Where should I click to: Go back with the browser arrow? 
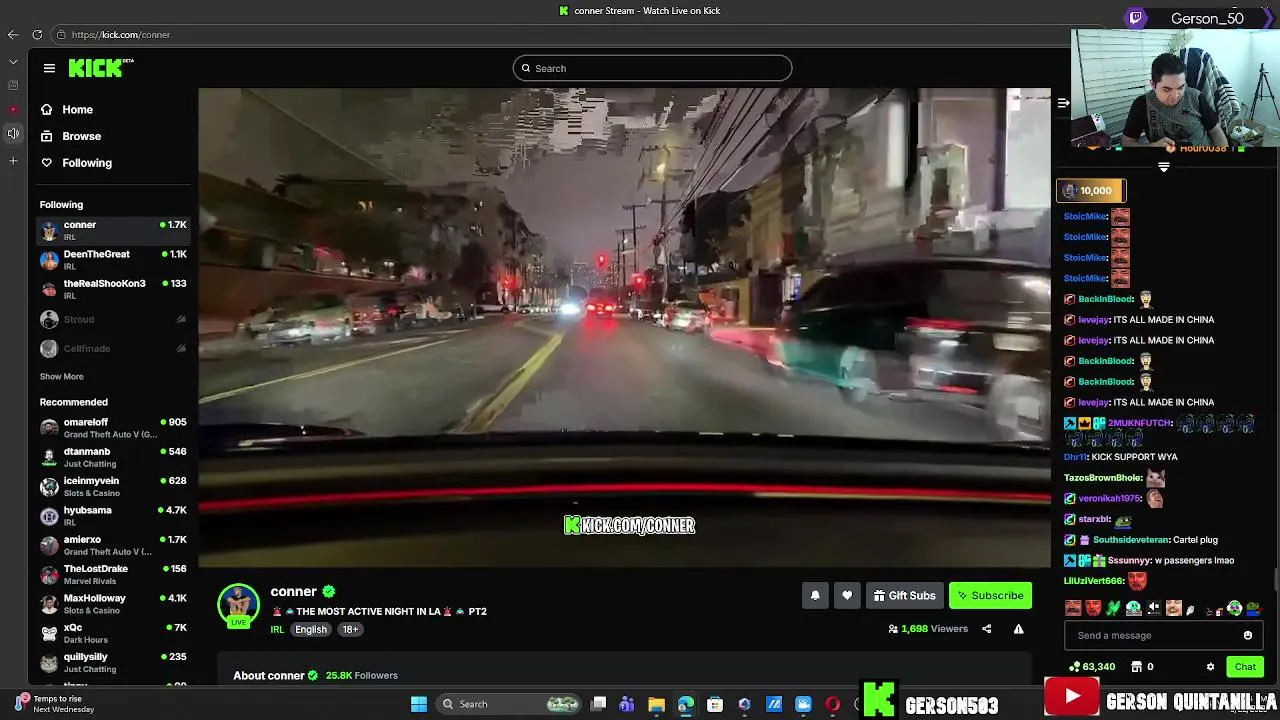13,34
